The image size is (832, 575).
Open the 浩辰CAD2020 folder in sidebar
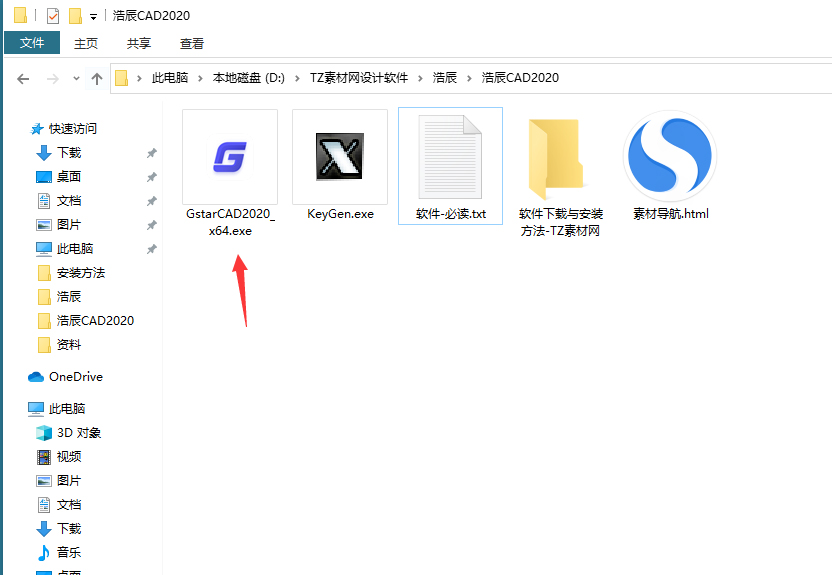coord(95,320)
